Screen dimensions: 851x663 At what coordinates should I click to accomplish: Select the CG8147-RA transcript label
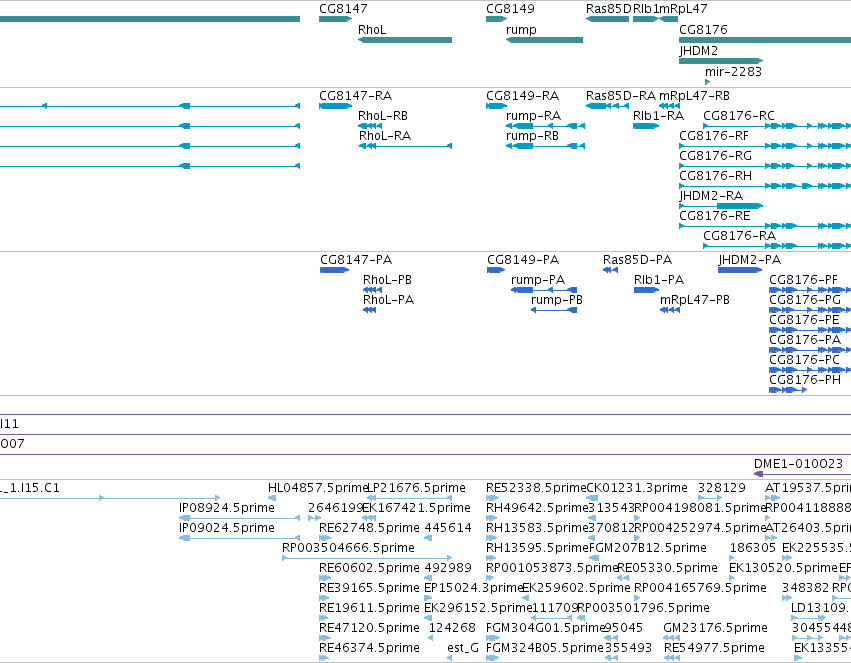coord(355,96)
